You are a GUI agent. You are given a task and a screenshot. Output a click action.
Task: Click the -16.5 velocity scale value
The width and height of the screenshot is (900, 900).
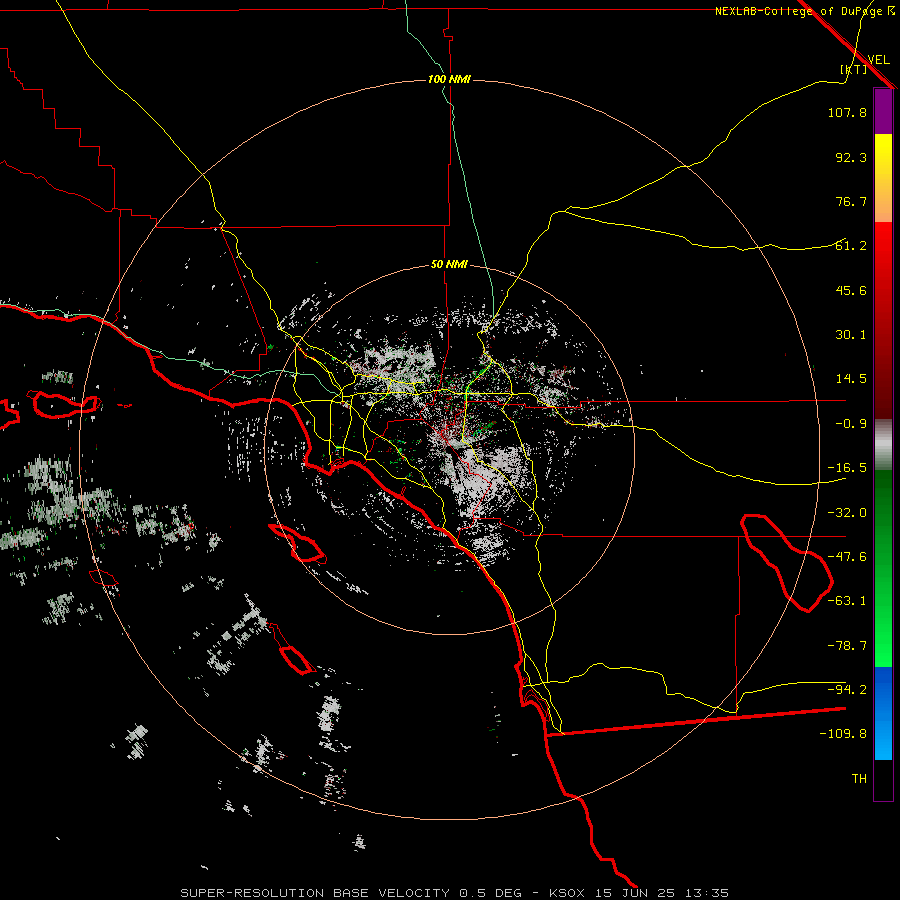847,468
